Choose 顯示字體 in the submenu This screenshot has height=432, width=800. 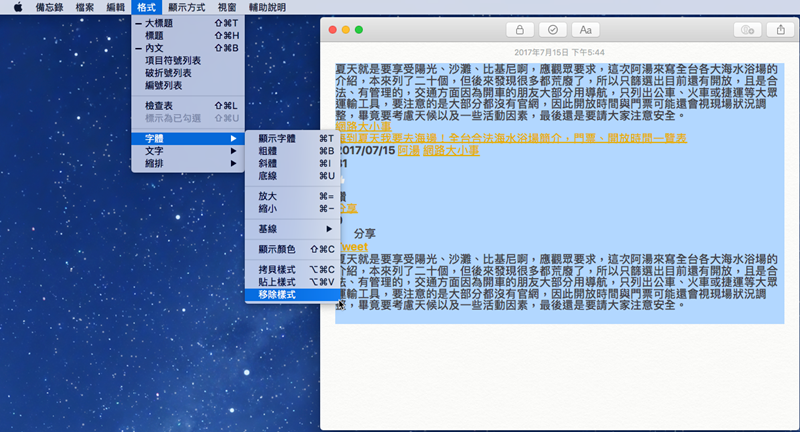(x=293, y=138)
